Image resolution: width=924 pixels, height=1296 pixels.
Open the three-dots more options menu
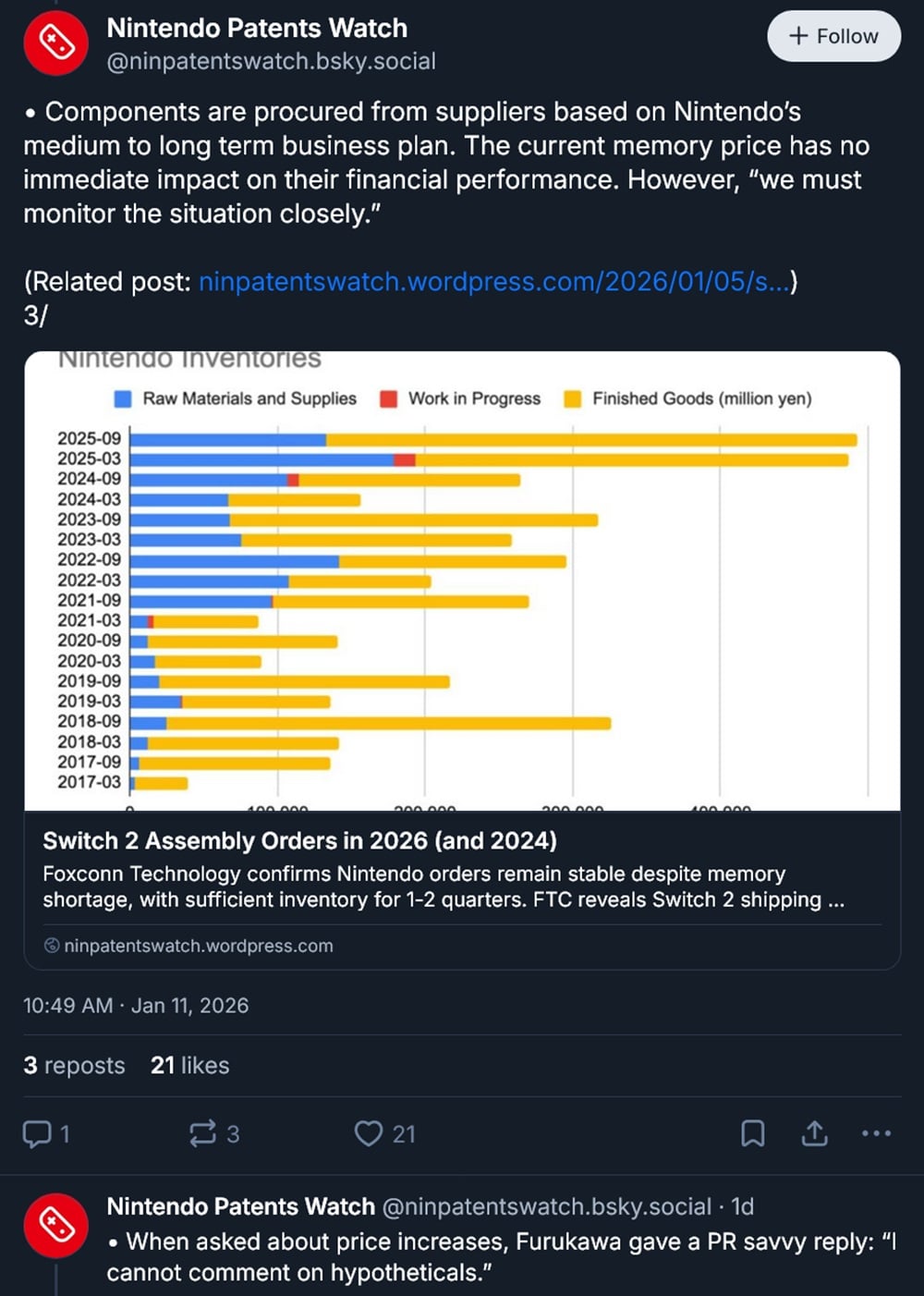pyautogui.click(x=876, y=1133)
